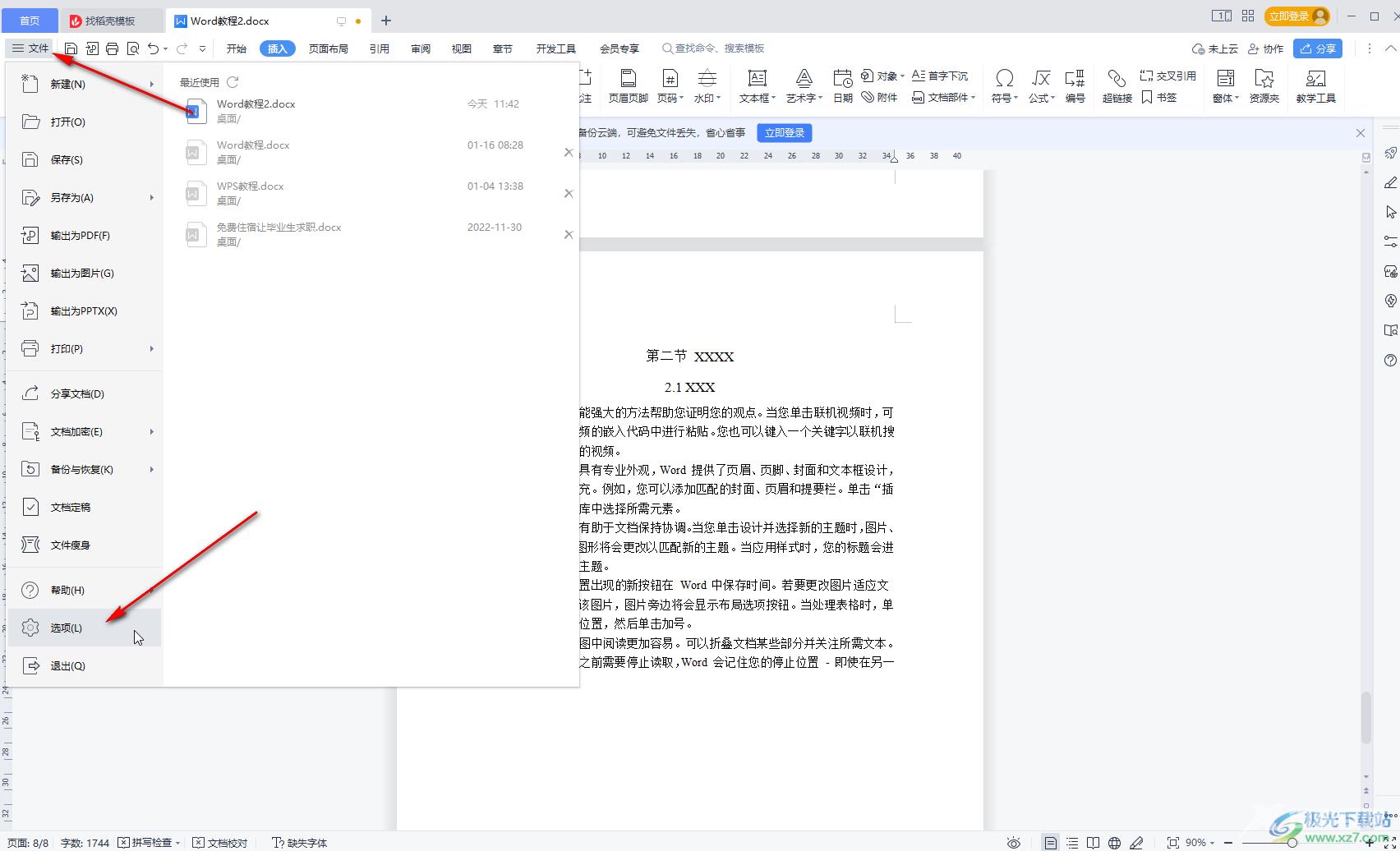Screen dimensions: 1400x851
Task: Switch to the Review (审阅) tab
Action: pos(421,48)
